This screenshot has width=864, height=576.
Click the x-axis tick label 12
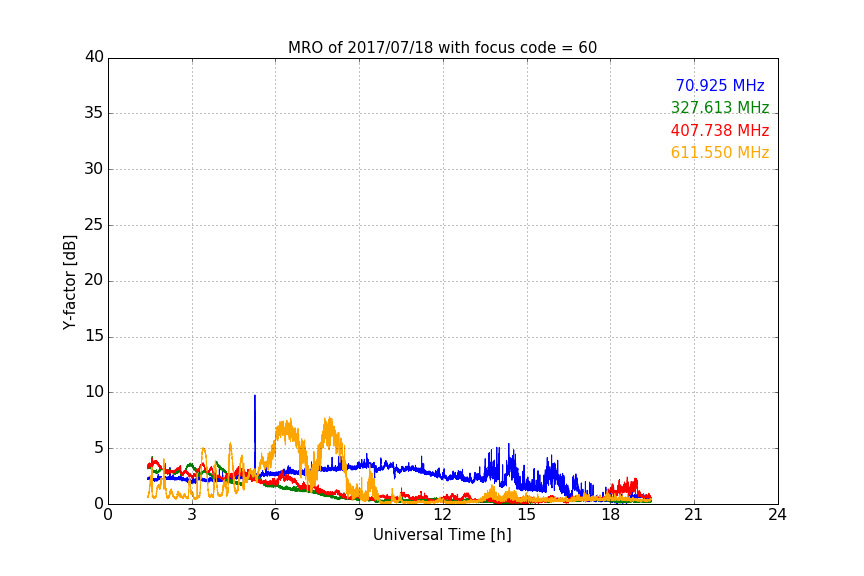coord(442,515)
